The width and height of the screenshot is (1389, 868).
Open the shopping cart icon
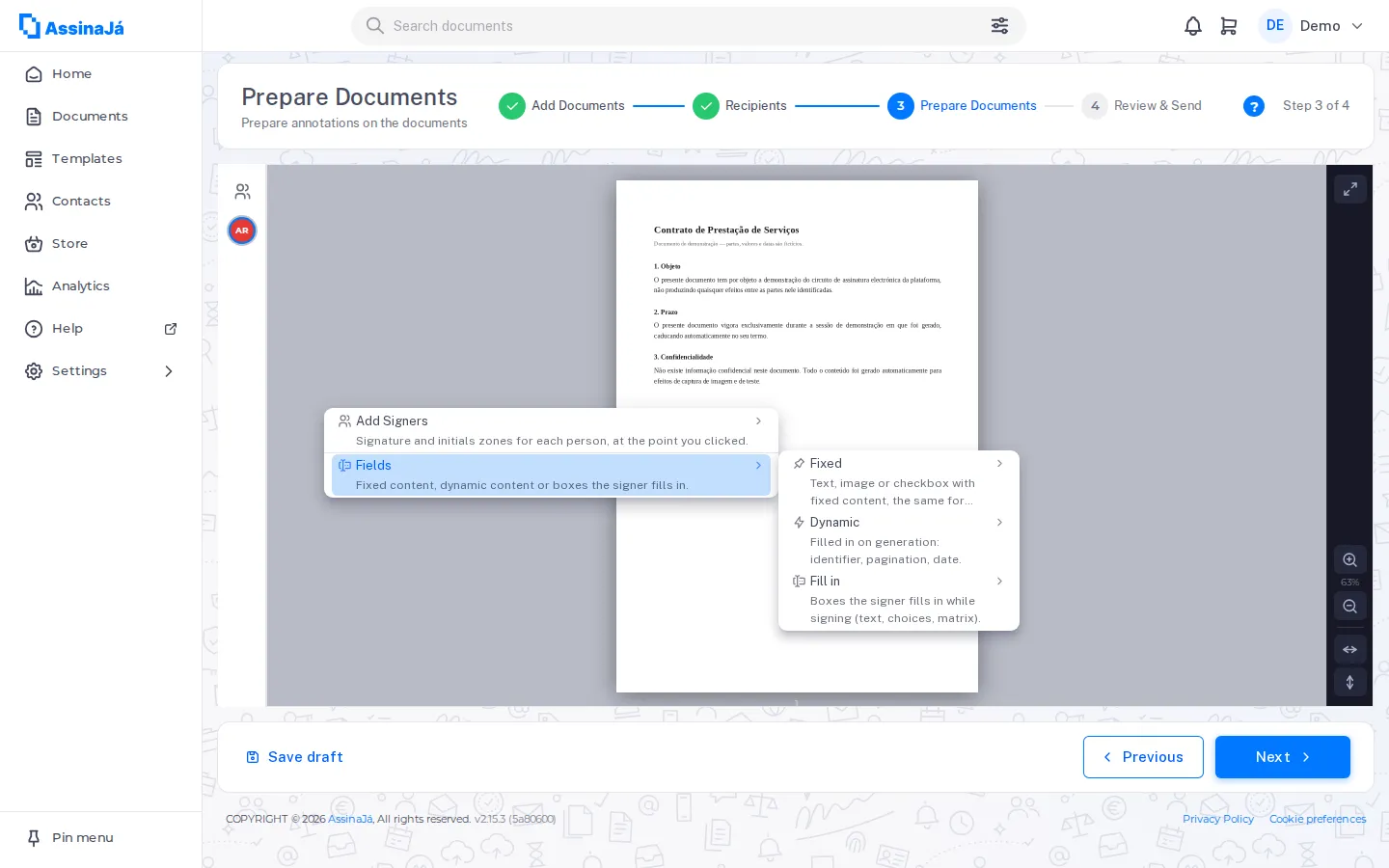point(1229,26)
